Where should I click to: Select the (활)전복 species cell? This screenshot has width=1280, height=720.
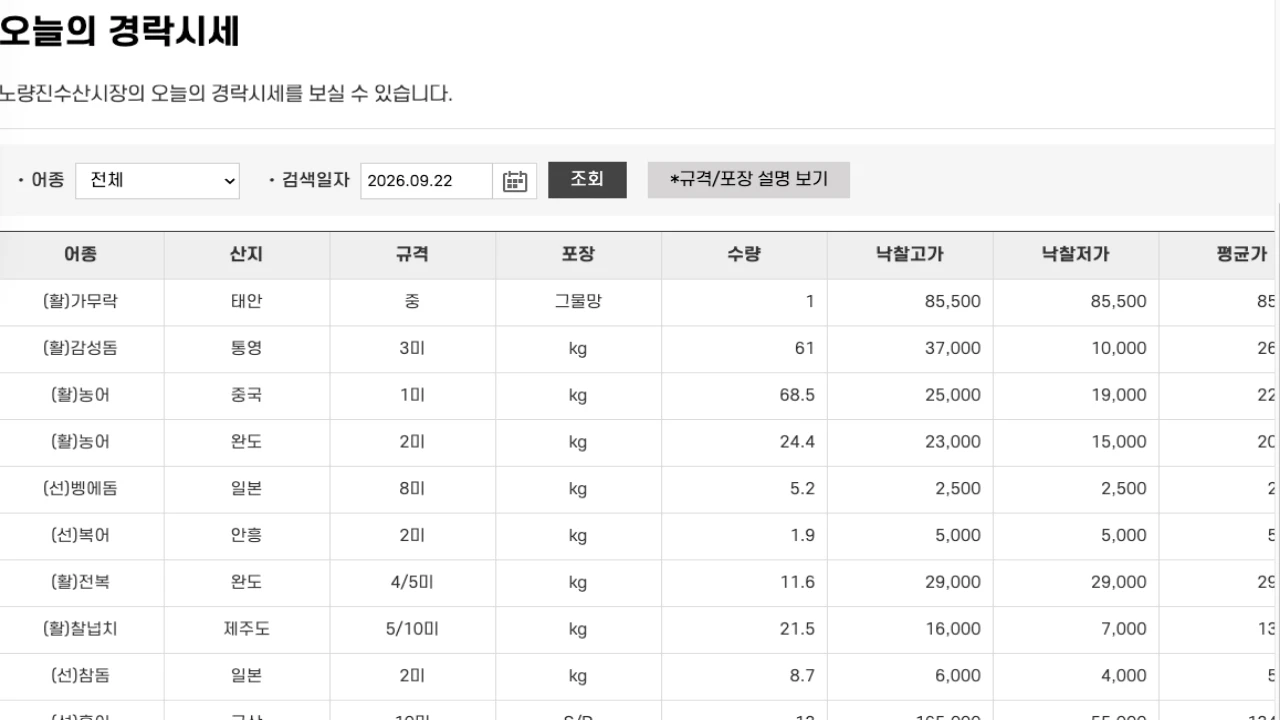pyautogui.click(x=81, y=582)
